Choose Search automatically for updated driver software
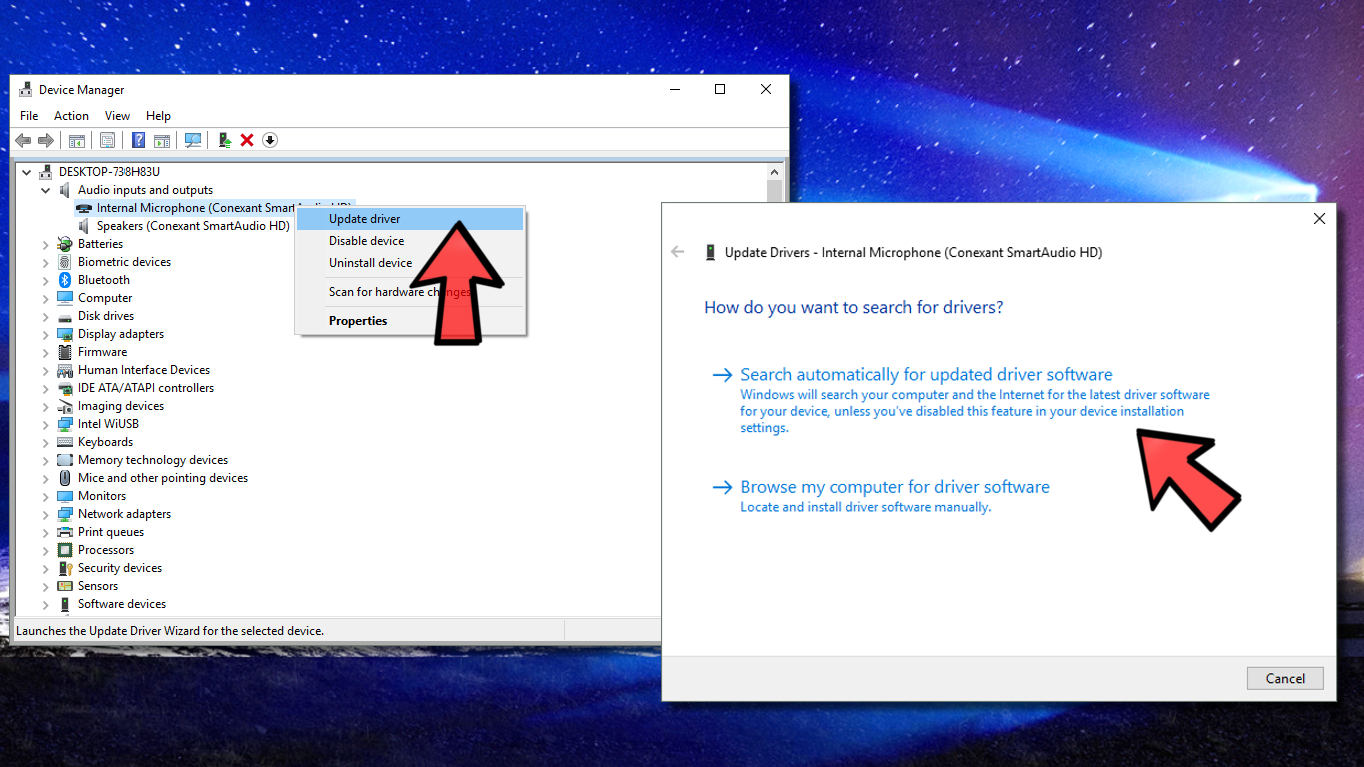This screenshot has height=767, width=1364. click(x=926, y=375)
